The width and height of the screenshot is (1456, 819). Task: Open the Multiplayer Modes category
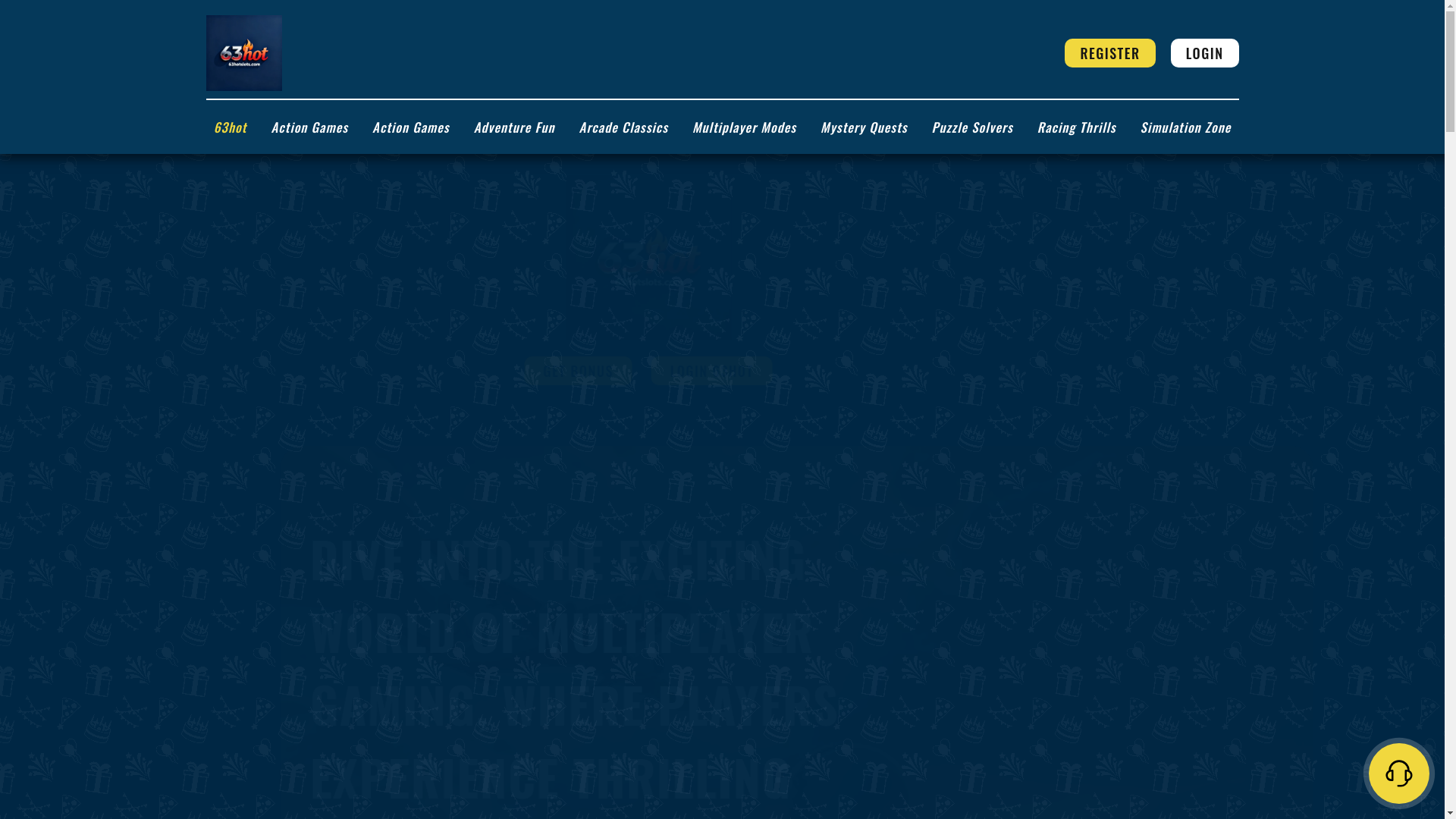tap(743, 127)
